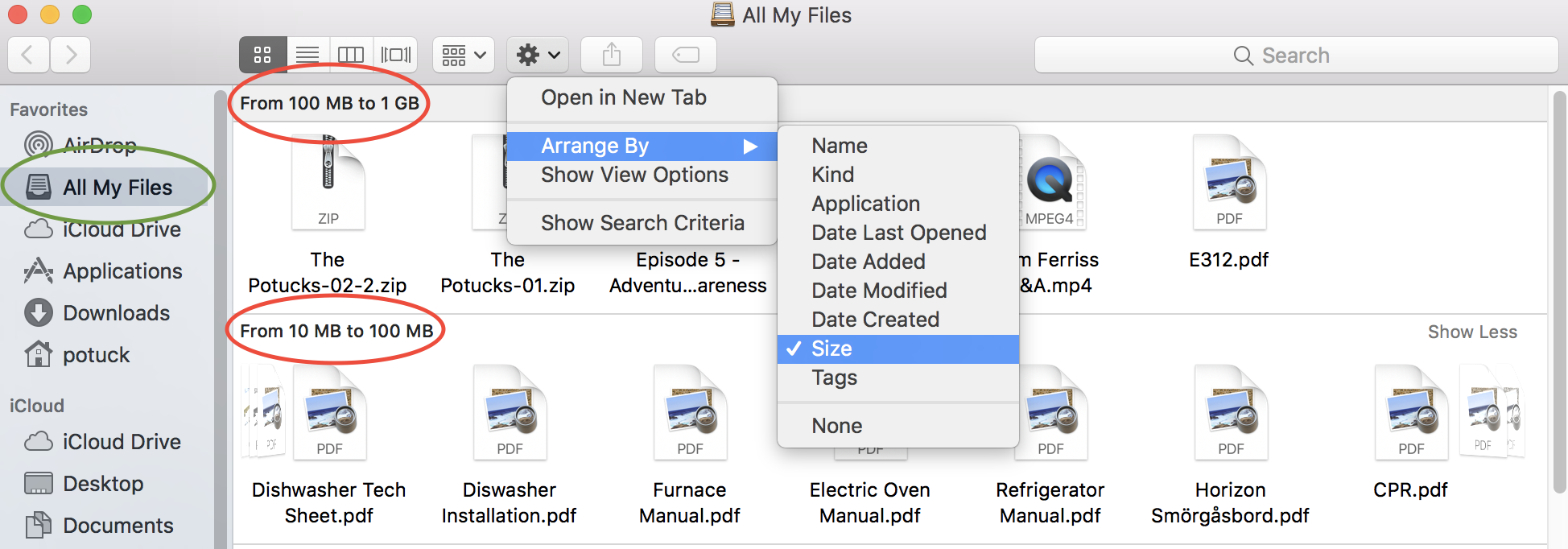The height and width of the screenshot is (549, 1568).
Task: Switch to icon view in toolbar
Action: [x=262, y=55]
